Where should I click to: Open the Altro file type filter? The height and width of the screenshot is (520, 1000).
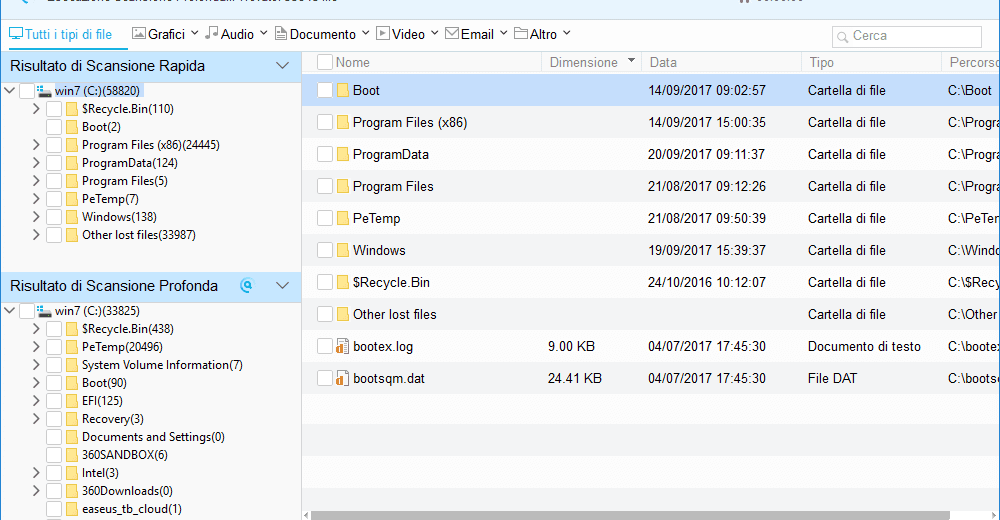tap(542, 34)
